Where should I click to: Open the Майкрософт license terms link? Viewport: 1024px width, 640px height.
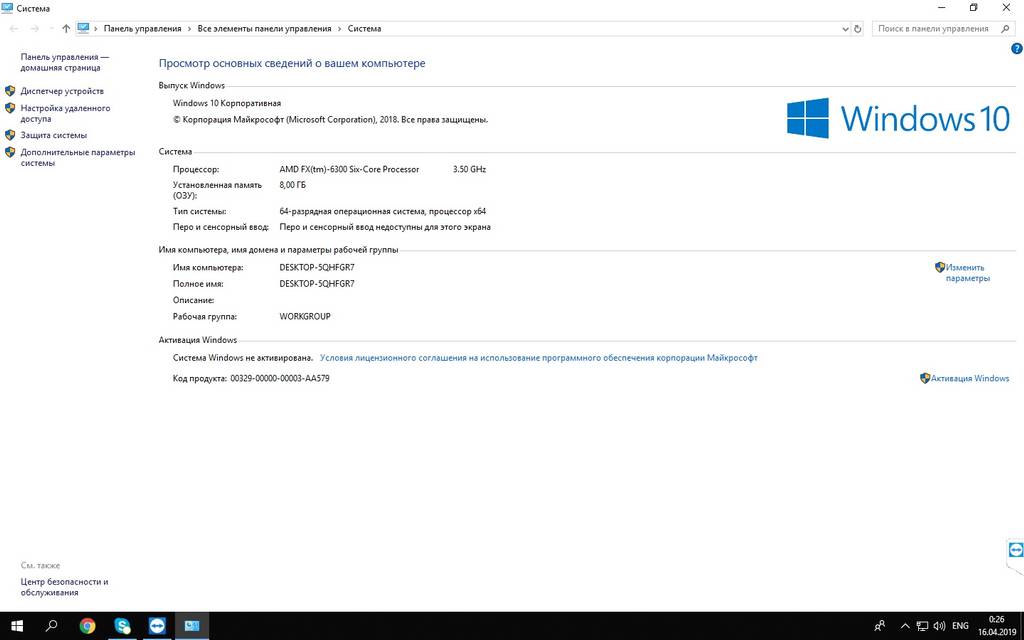click(539, 358)
